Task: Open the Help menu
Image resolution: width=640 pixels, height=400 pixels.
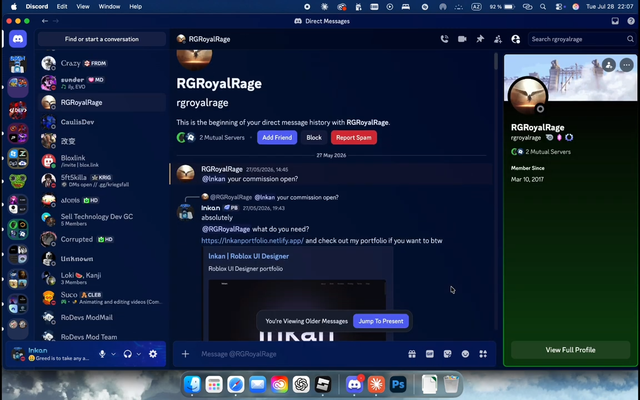Action: pyautogui.click(x=136, y=7)
